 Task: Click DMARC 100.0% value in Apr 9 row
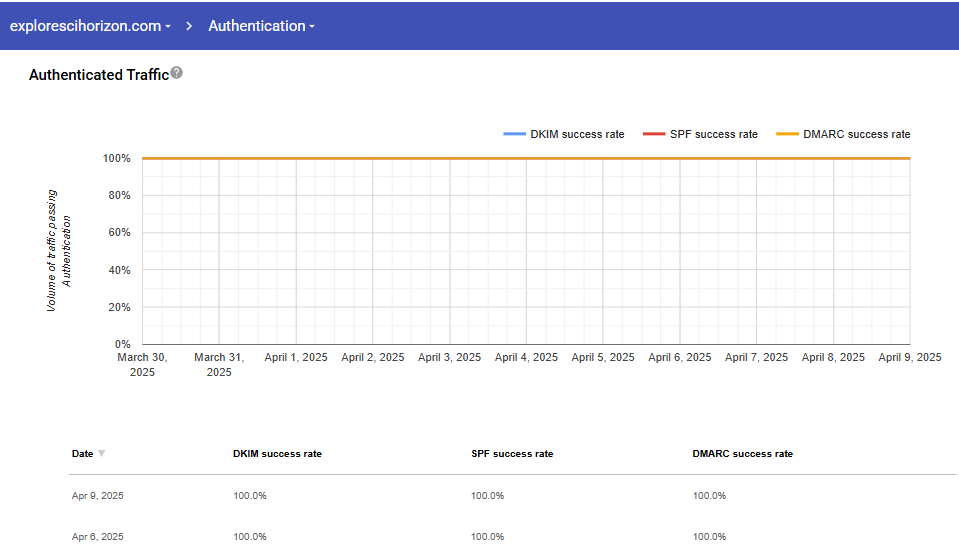point(709,496)
